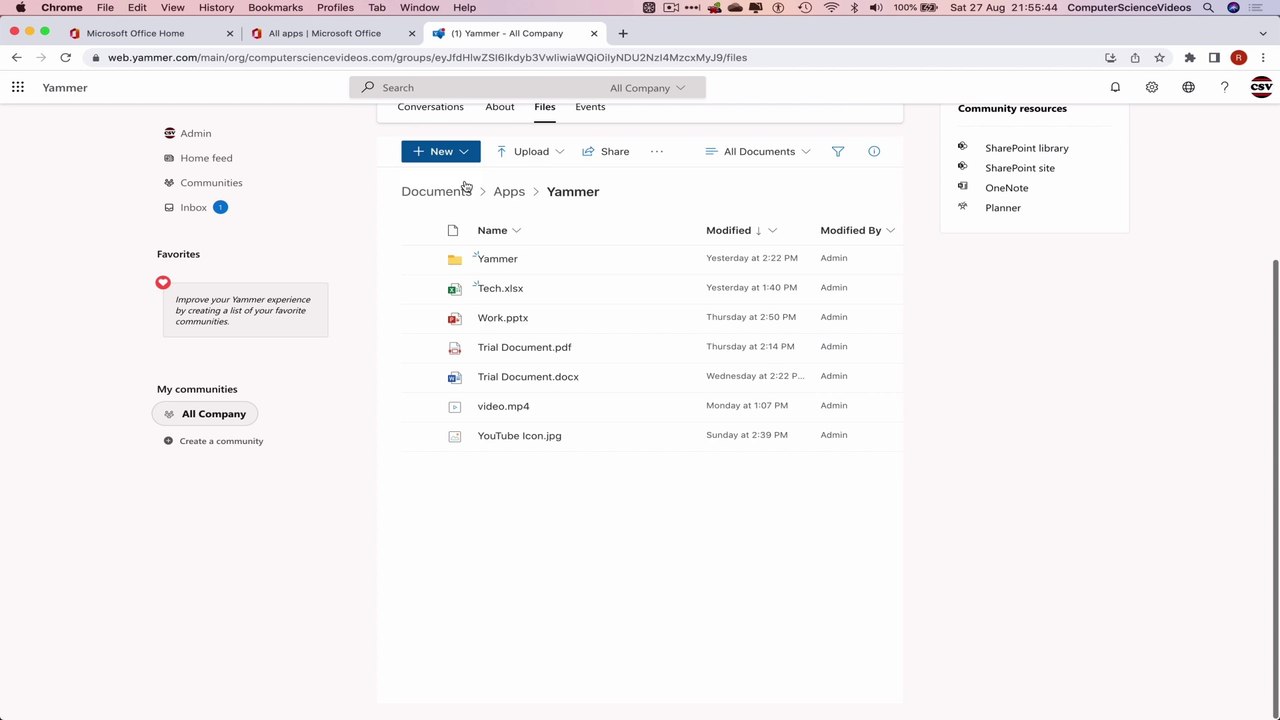Open the History menu in menu bar
Viewport: 1280px width, 720px height.
tap(216, 8)
